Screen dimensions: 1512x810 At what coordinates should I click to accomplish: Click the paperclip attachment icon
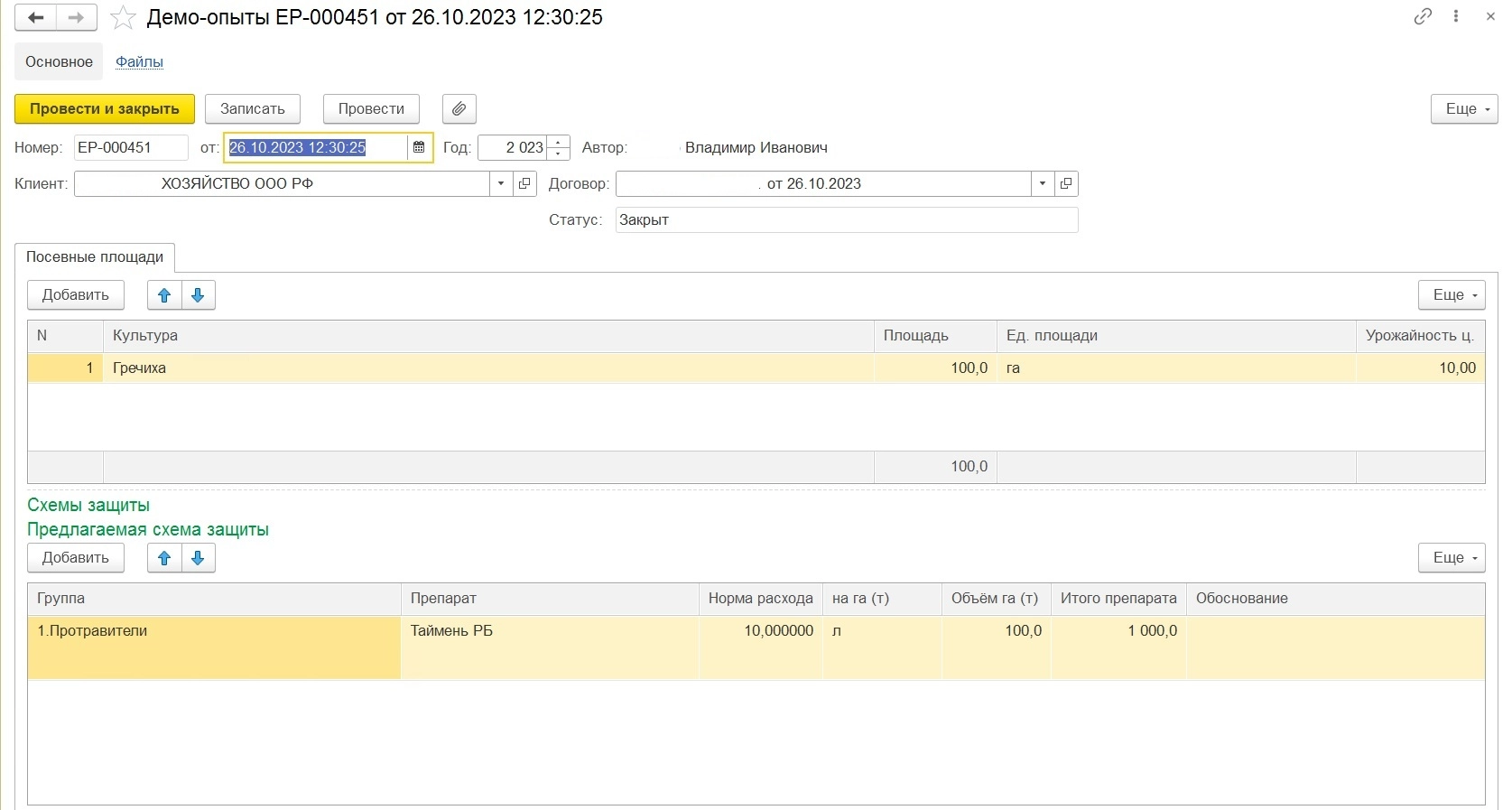tap(459, 109)
